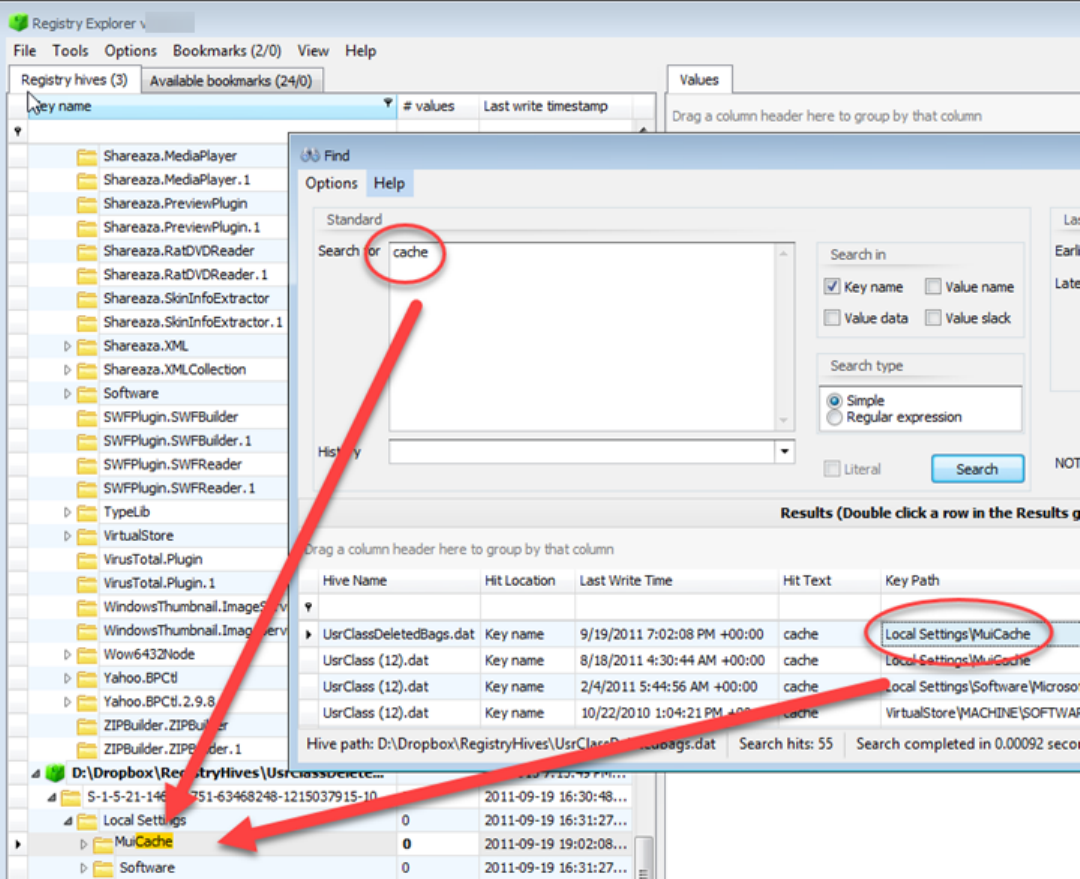Screen dimensions: 1080x879
Task: Sort results by the Key Path column
Action: pos(979,581)
